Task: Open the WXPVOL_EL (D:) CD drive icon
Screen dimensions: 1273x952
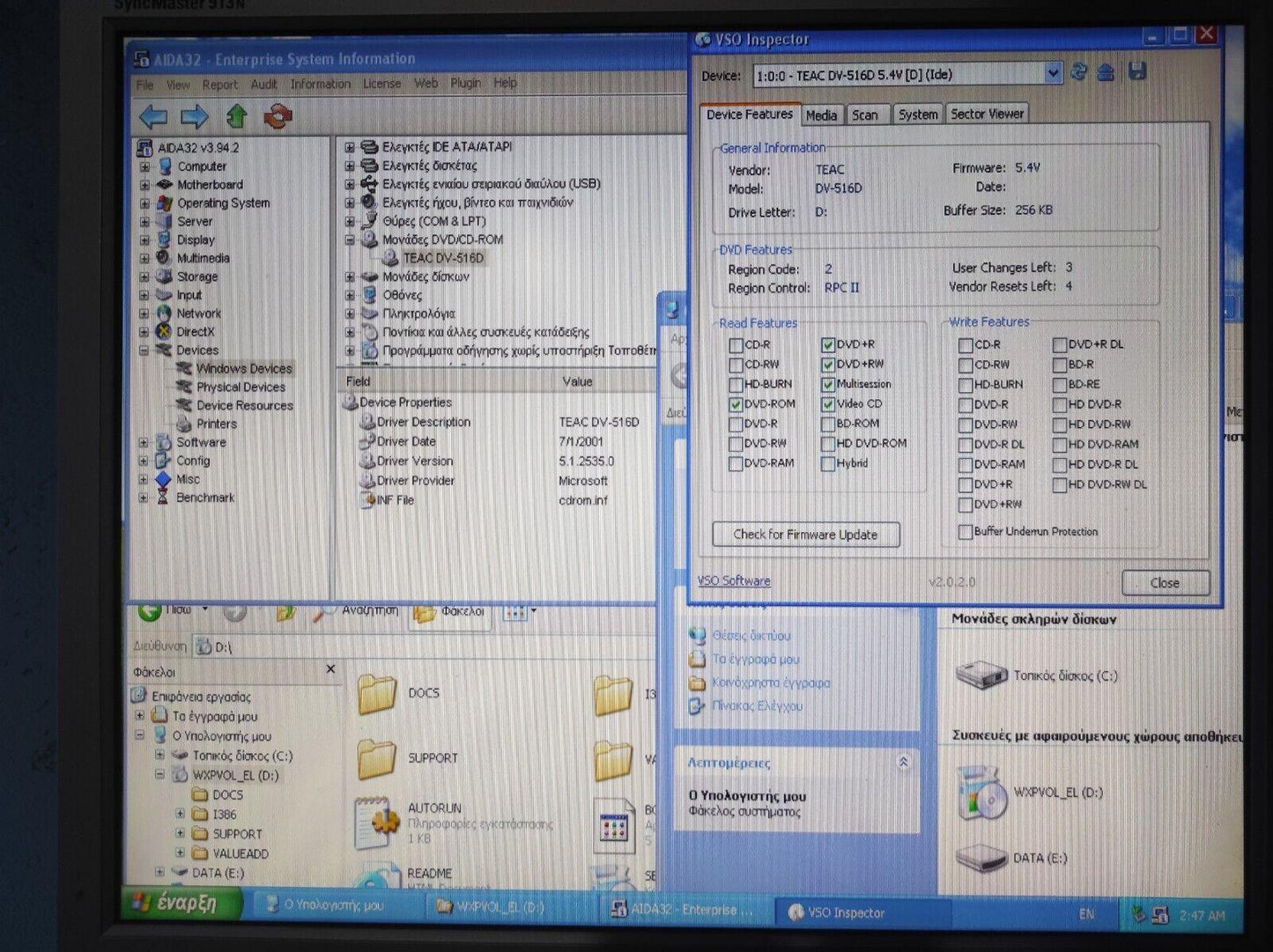Action: coord(981,793)
